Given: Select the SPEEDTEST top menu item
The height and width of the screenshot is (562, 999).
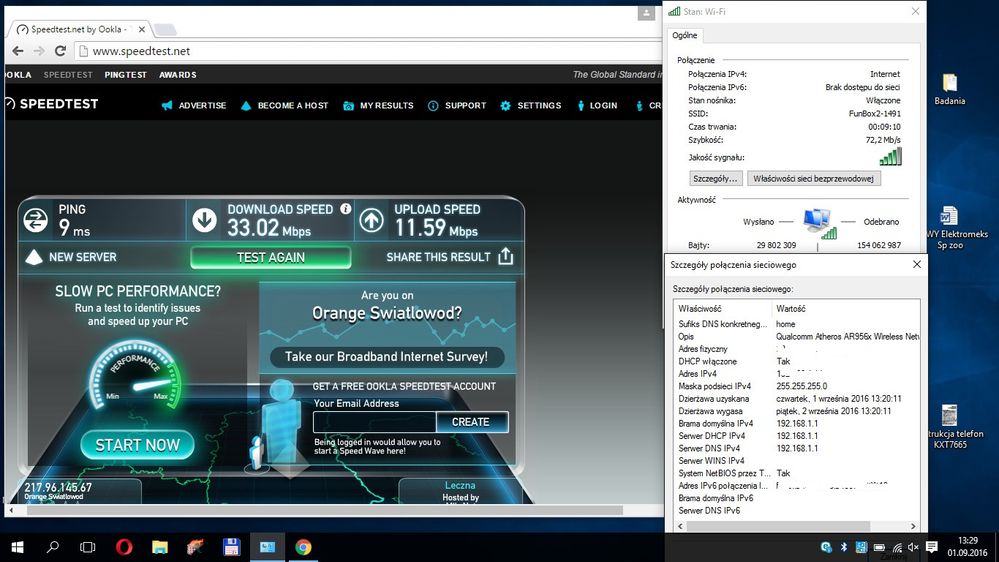Looking at the screenshot, I should pos(68,75).
